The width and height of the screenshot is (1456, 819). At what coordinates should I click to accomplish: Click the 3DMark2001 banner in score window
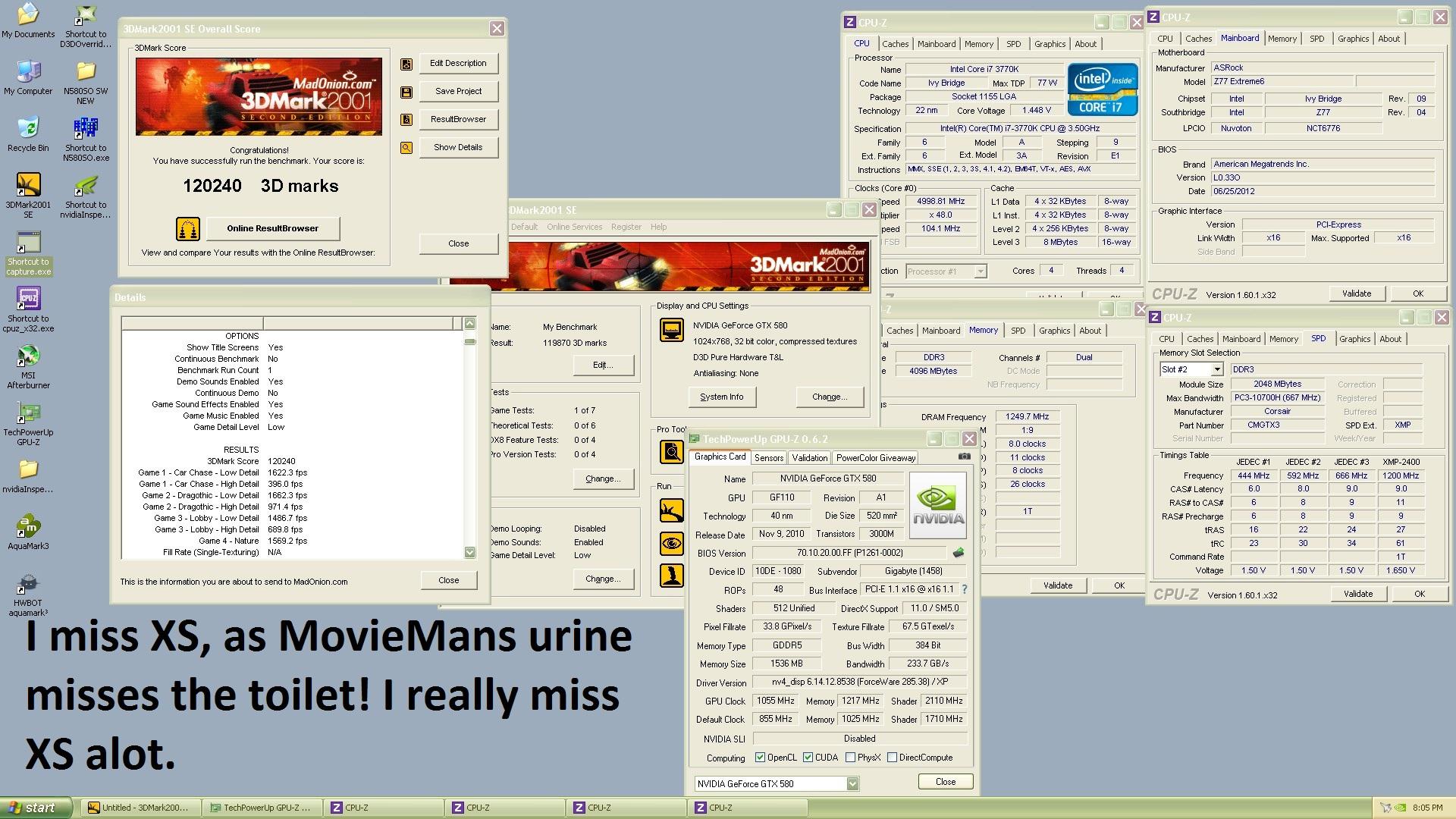(259, 96)
